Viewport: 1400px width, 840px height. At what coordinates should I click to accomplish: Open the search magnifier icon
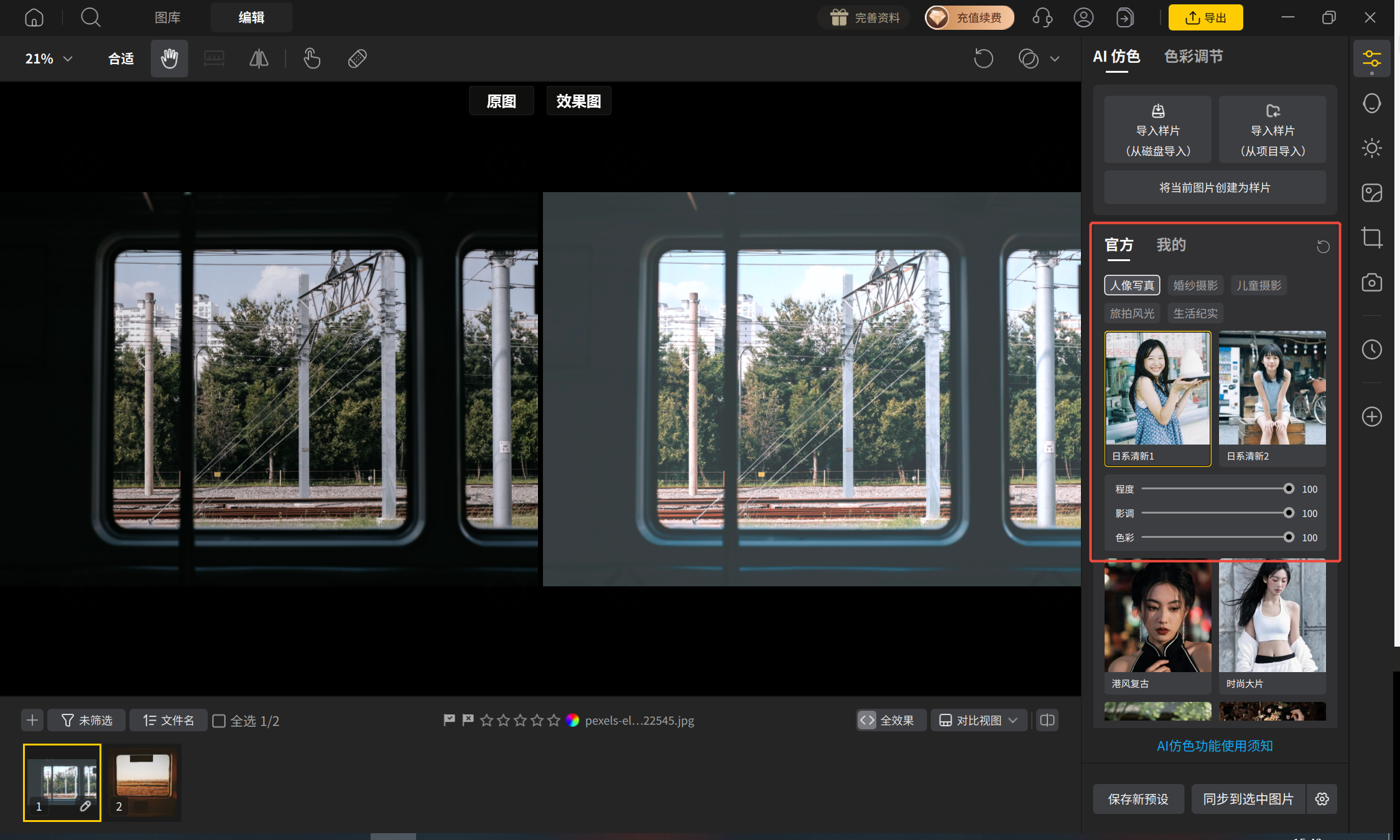point(91,17)
